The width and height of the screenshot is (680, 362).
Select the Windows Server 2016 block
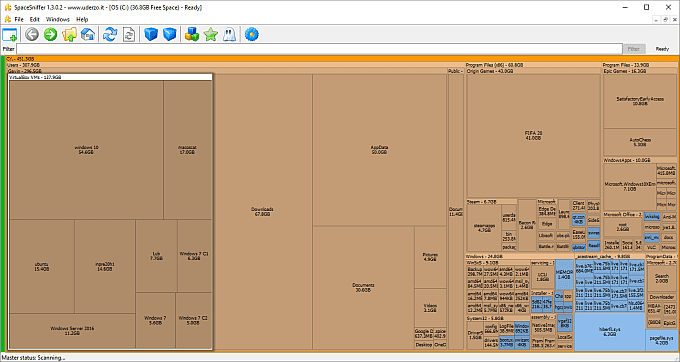point(72,331)
